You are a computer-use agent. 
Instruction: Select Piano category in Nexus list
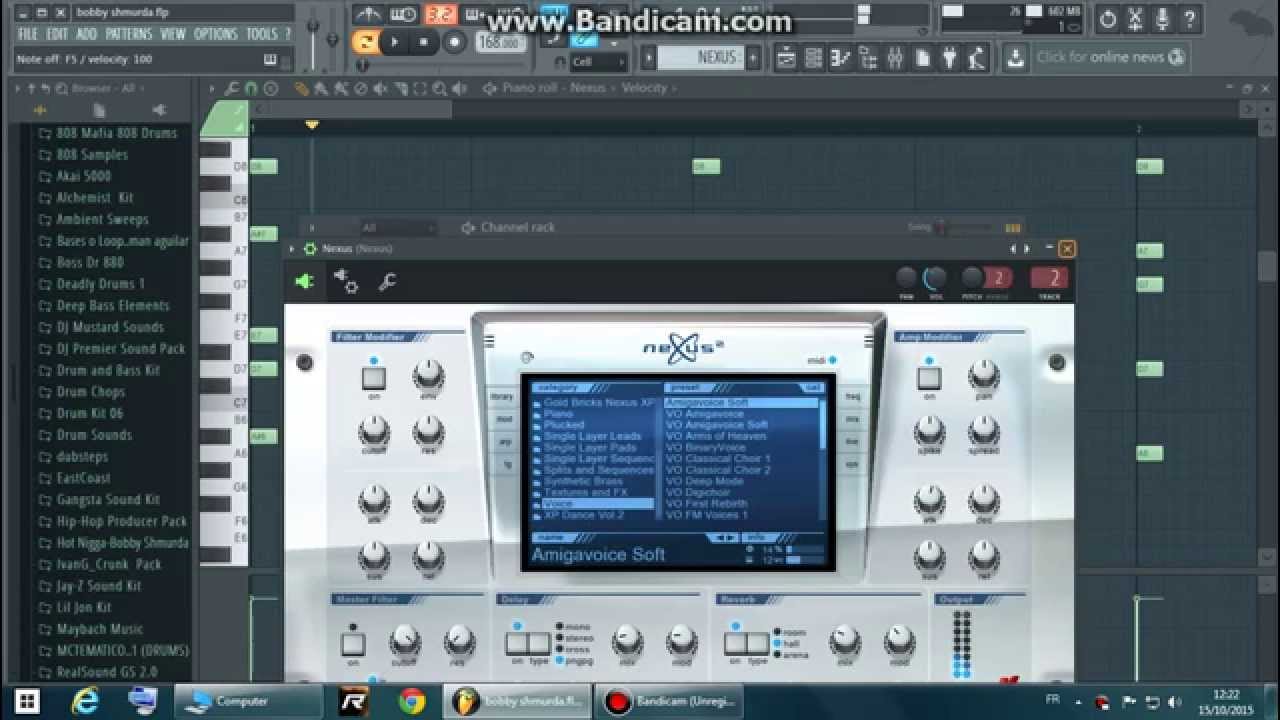558,413
